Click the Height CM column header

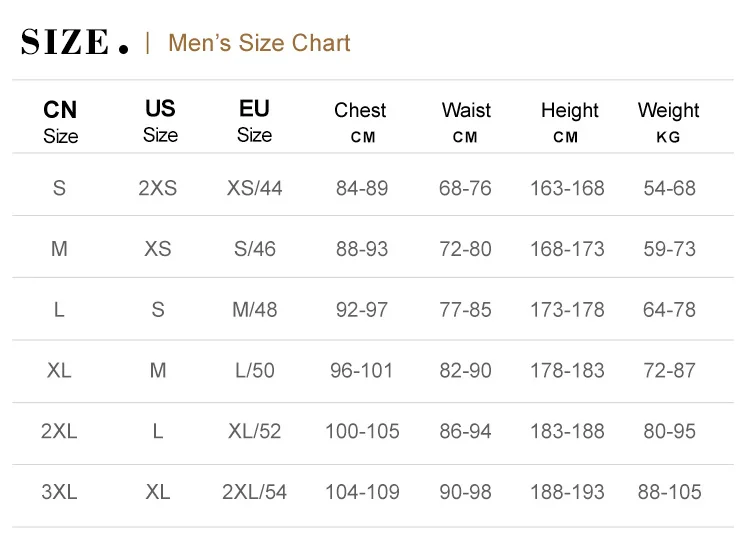click(569, 121)
